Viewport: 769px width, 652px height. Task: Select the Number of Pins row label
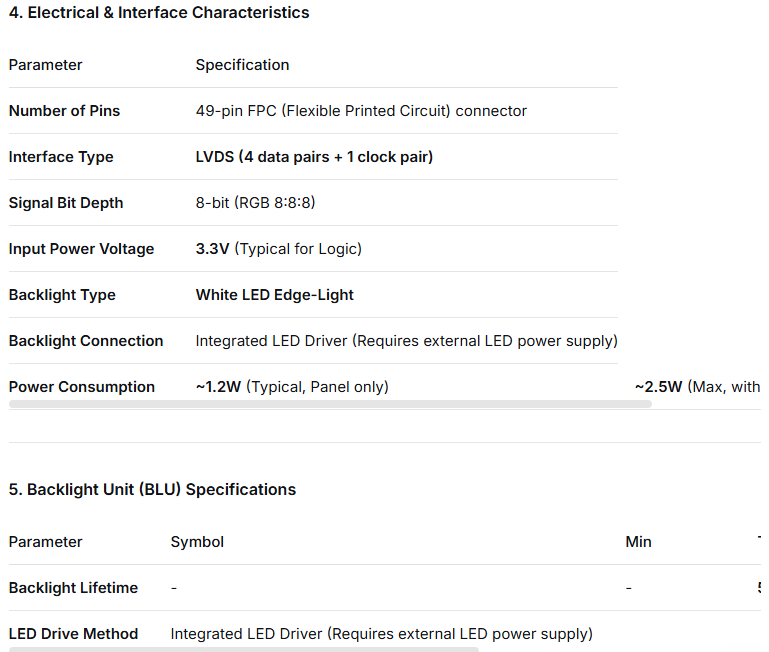[x=64, y=111]
